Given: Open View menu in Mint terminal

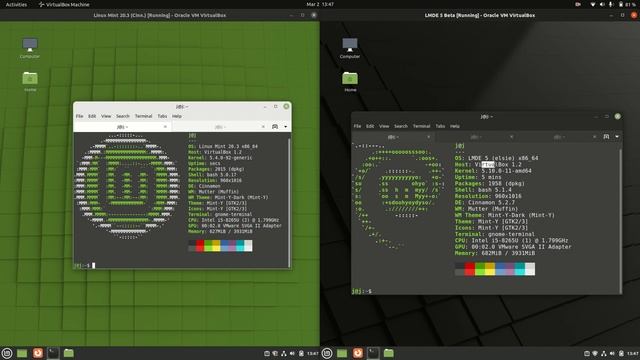Looking at the screenshot, I should click(x=106, y=116).
